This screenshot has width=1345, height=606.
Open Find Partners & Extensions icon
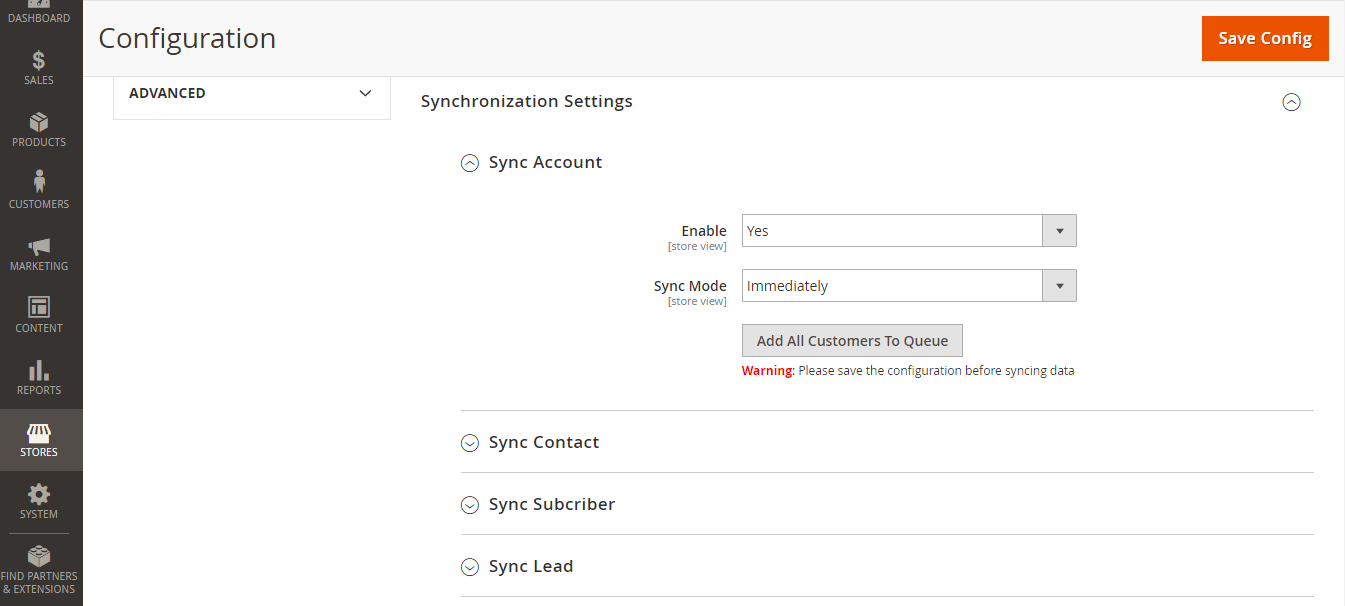pyautogui.click(x=39, y=557)
